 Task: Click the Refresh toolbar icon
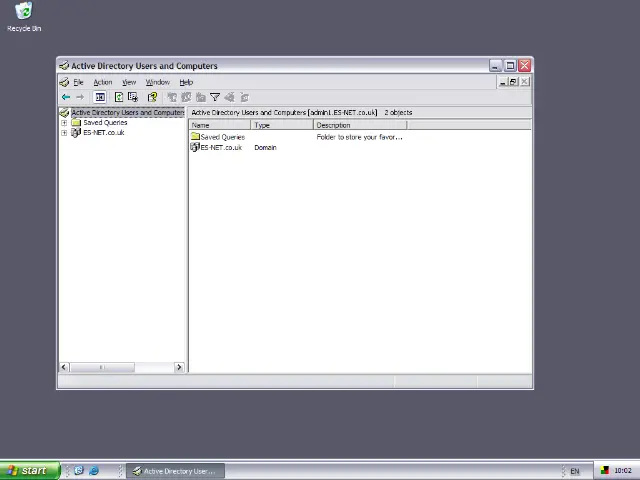coord(118,97)
